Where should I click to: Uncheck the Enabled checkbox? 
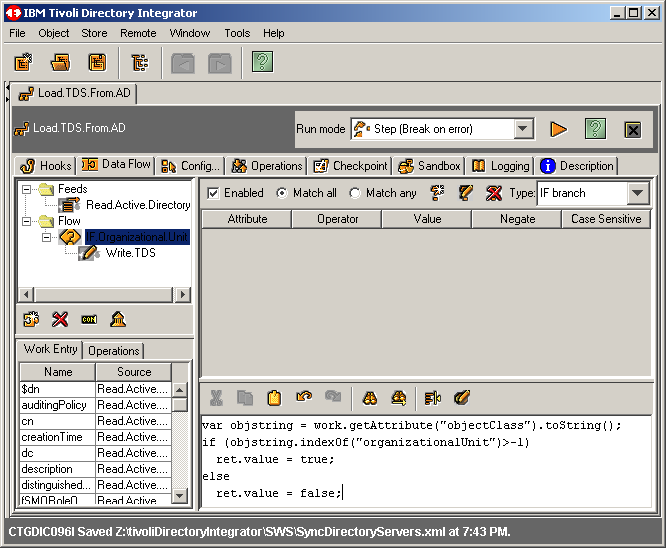click(213, 193)
